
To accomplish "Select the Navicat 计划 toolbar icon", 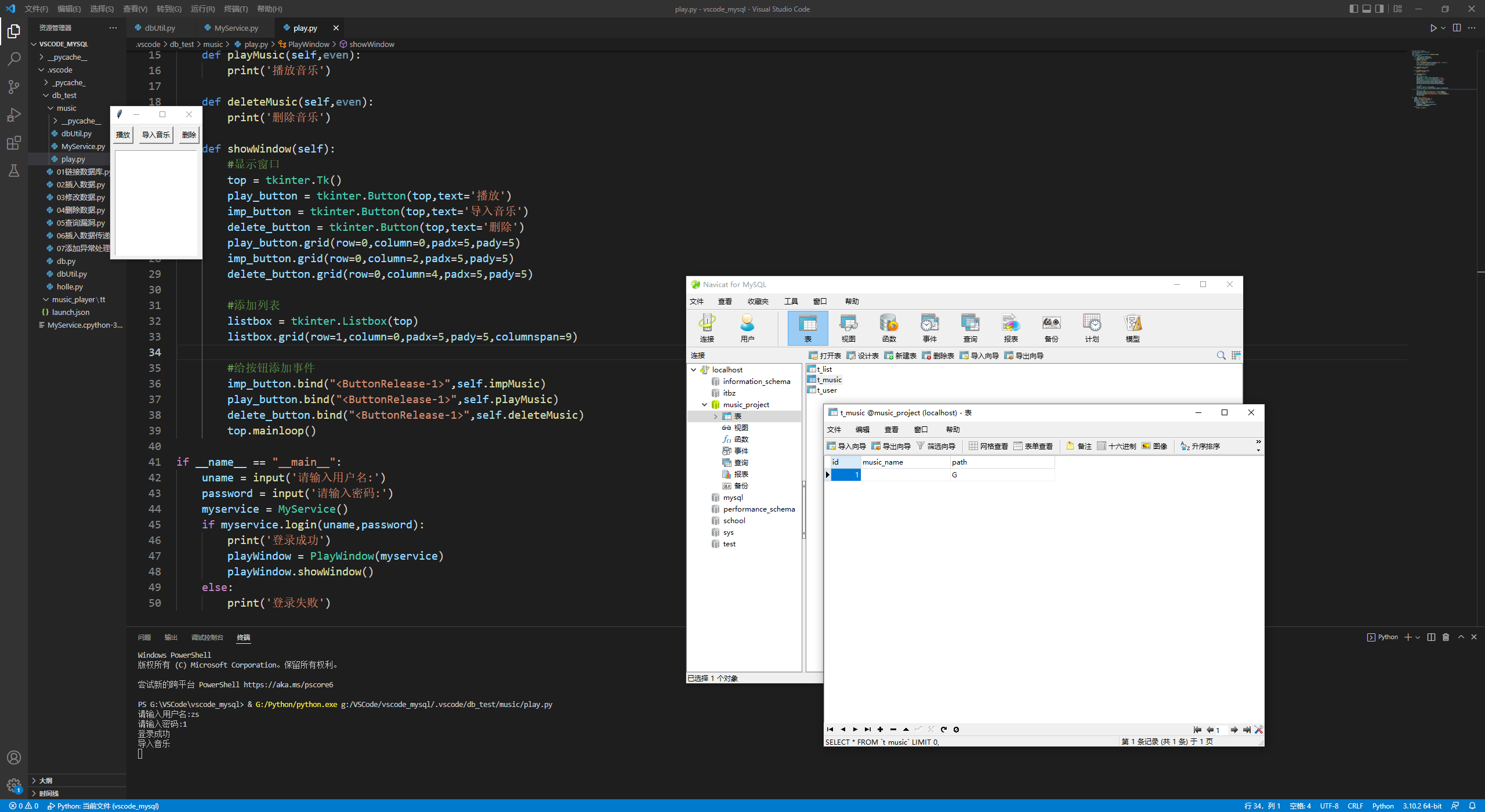I will [1092, 328].
